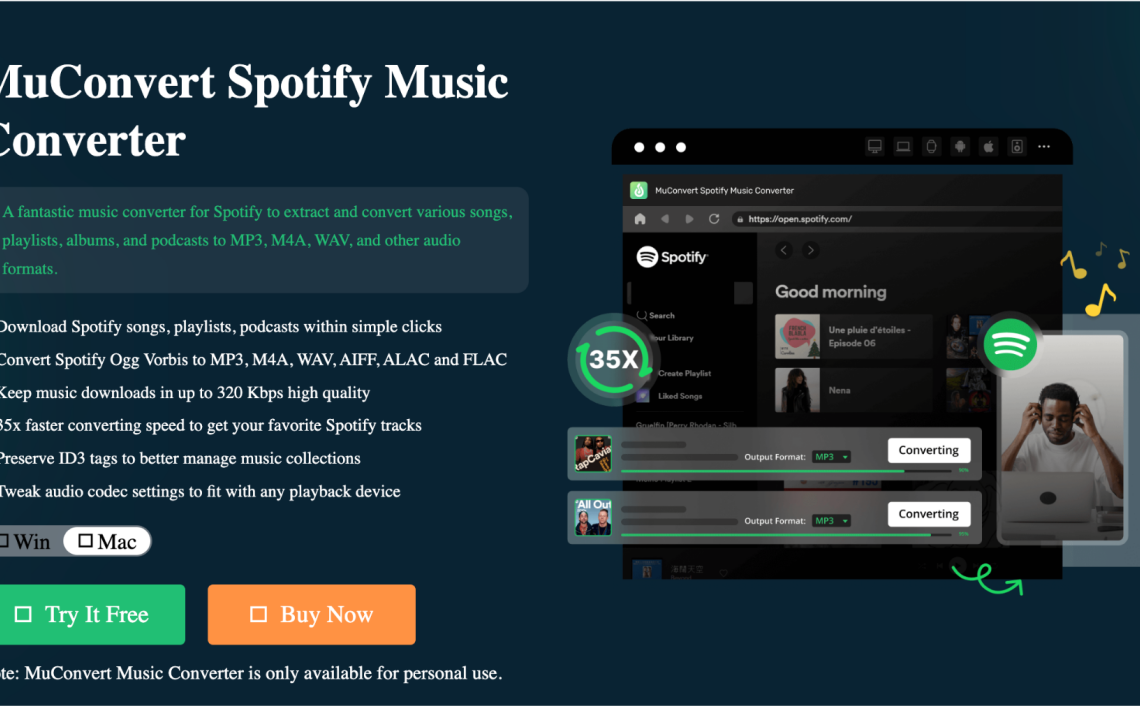1140x706 pixels.
Task: Click the home icon in converter toolbar
Action: (640, 219)
